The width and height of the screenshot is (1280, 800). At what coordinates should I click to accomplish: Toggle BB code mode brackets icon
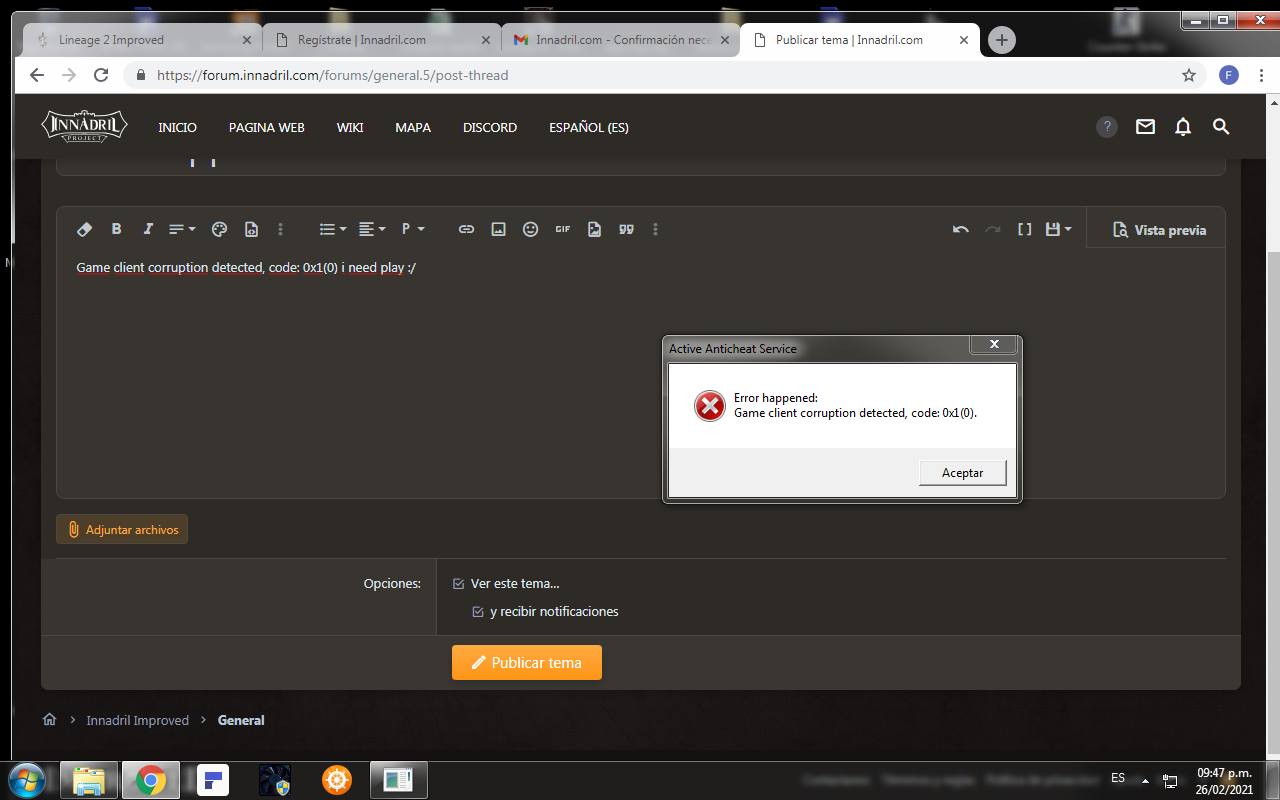click(x=1024, y=229)
